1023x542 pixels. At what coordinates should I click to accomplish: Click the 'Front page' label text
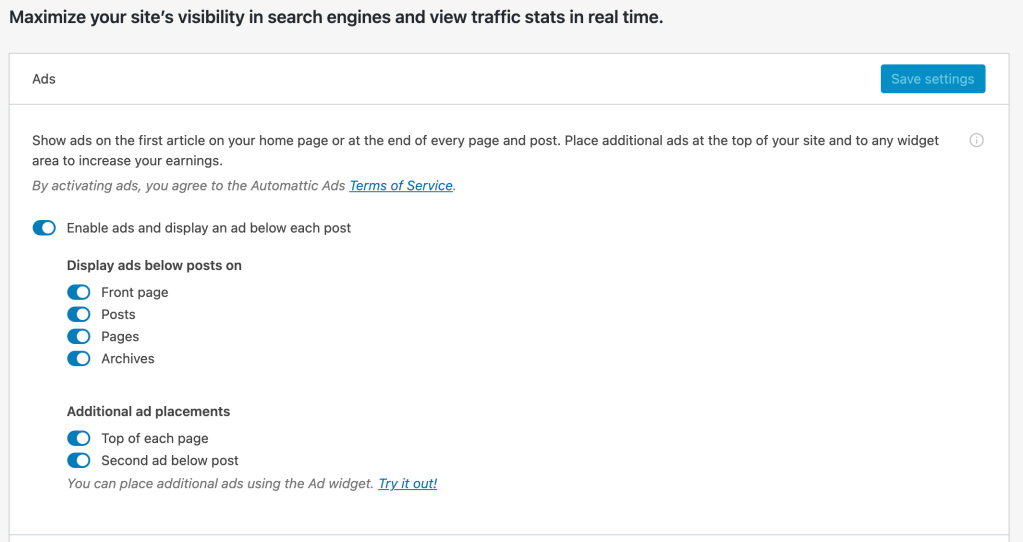135,293
